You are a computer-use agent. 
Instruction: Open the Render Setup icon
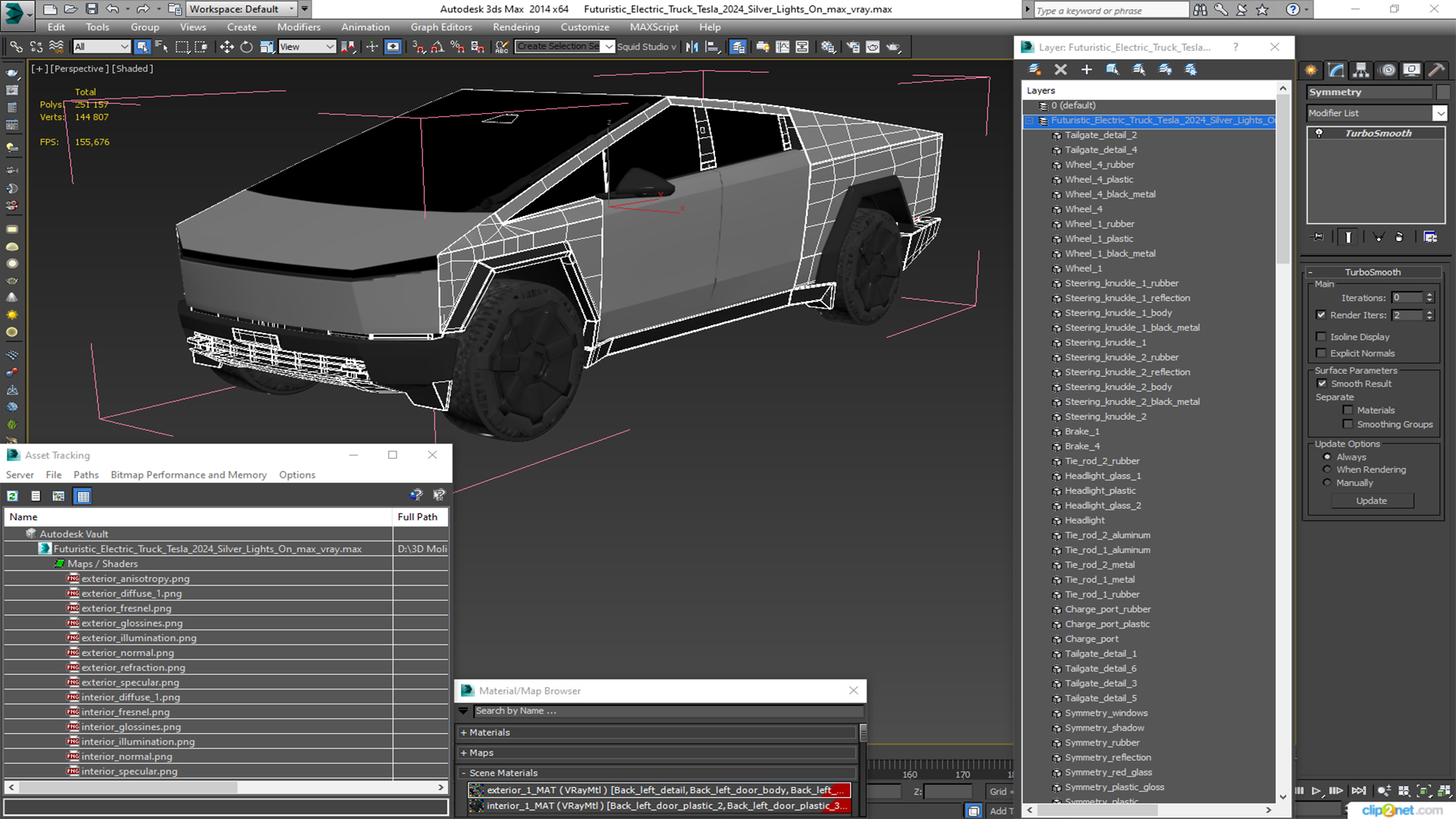pyautogui.click(x=853, y=47)
